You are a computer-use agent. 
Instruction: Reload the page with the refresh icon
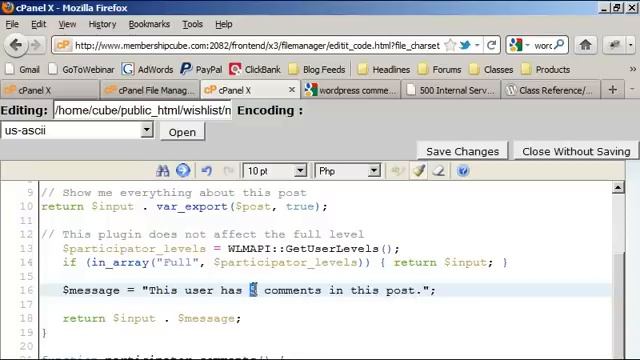(x=491, y=45)
